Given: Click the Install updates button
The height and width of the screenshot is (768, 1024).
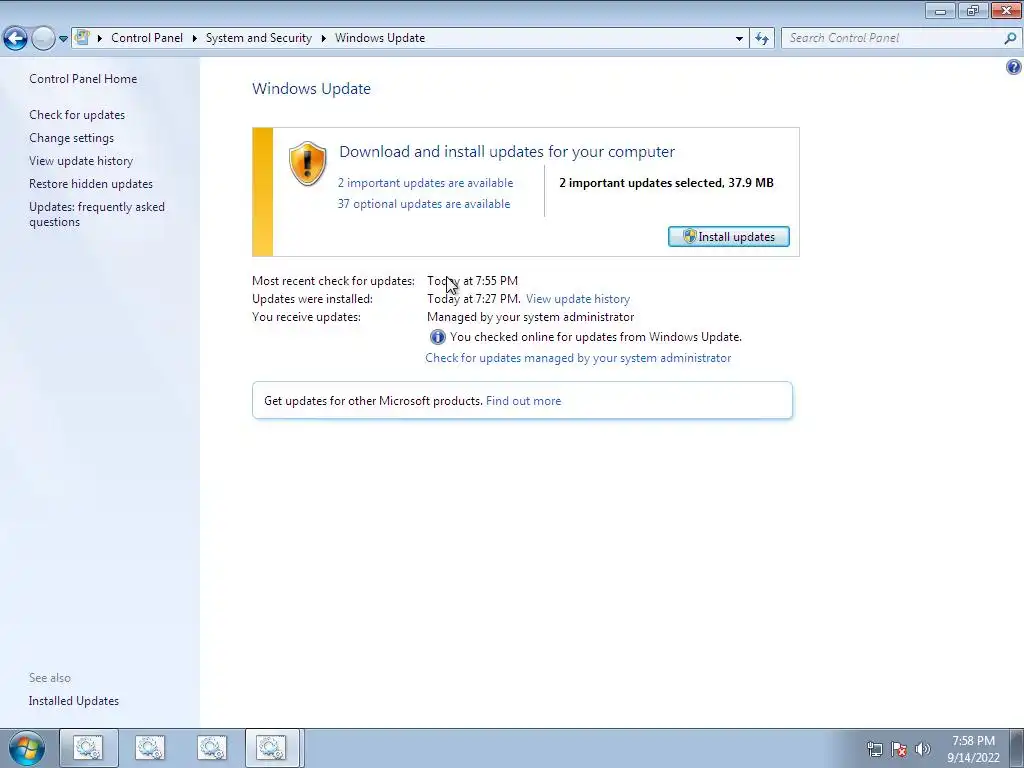Looking at the screenshot, I should pos(729,236).
